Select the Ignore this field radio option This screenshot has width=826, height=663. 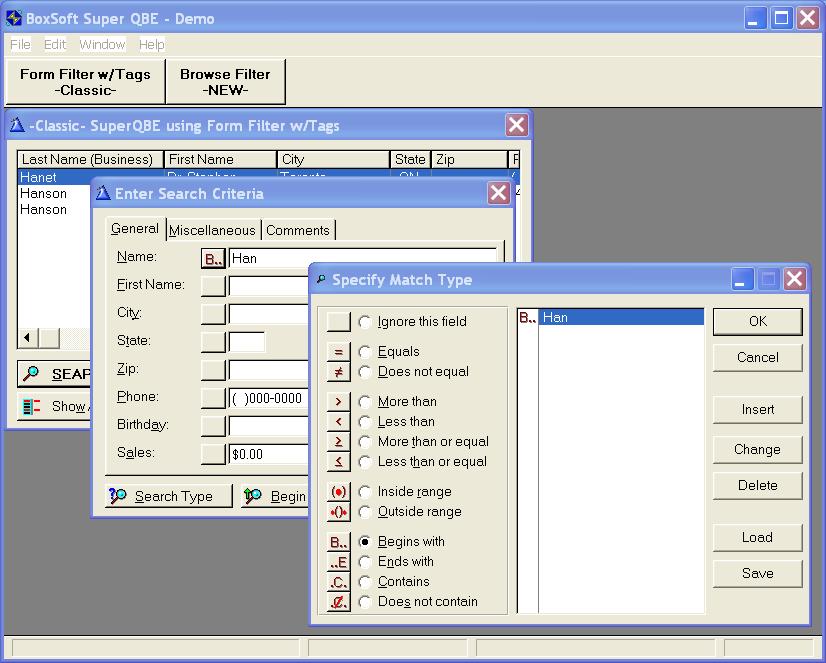pos(365,322)
